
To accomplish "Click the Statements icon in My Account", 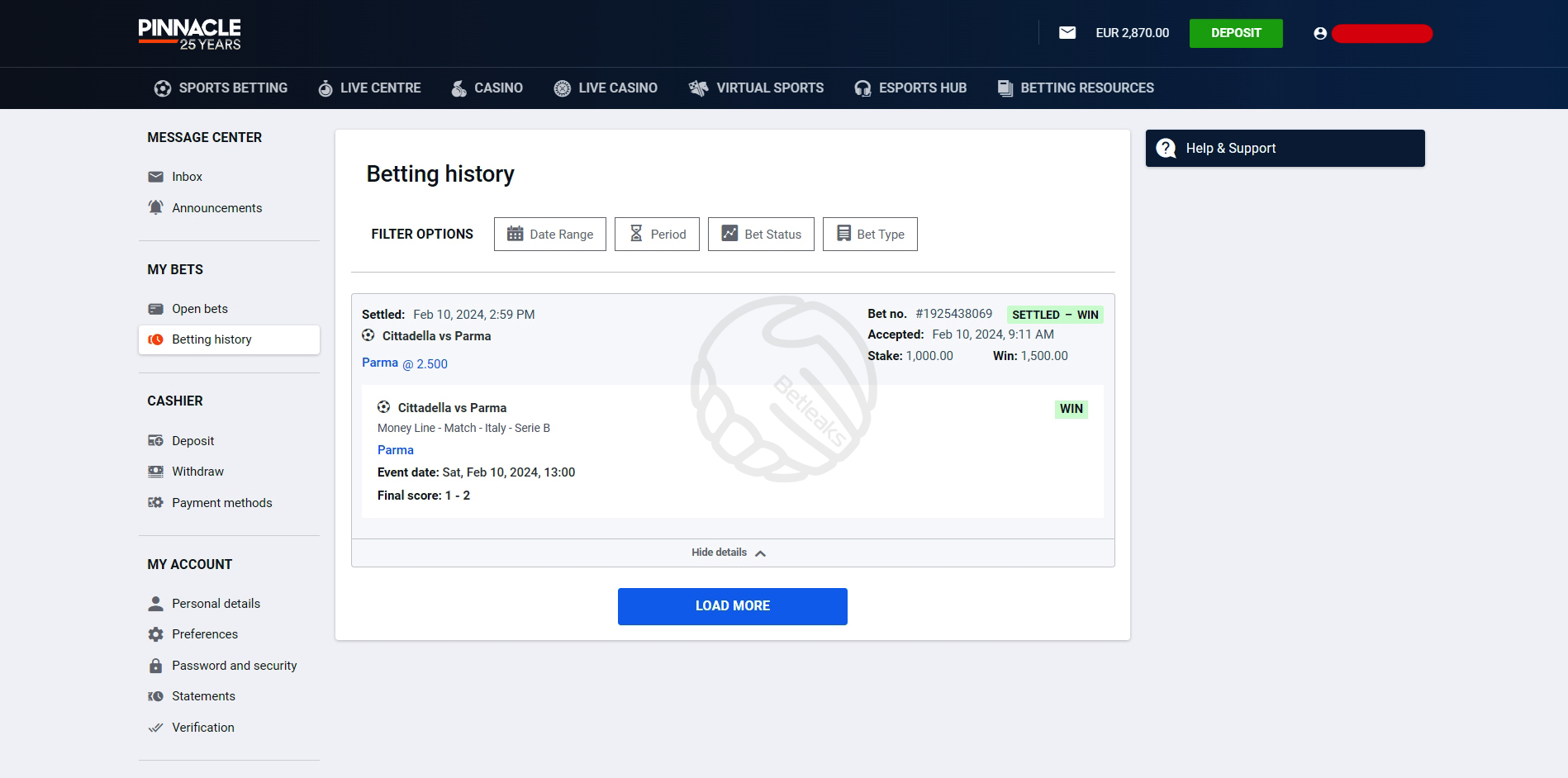I will coord(155,696).
